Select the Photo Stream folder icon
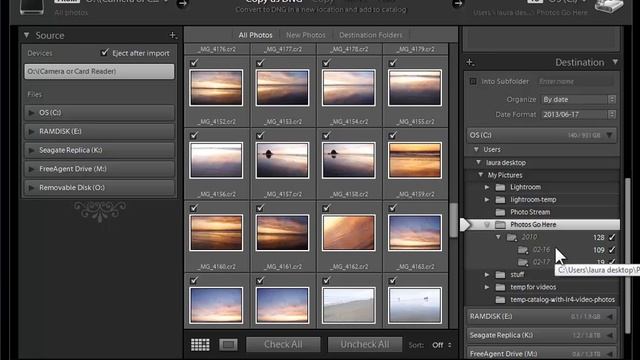The height and width of the screenshot is (360, 640). coord(500,212)
